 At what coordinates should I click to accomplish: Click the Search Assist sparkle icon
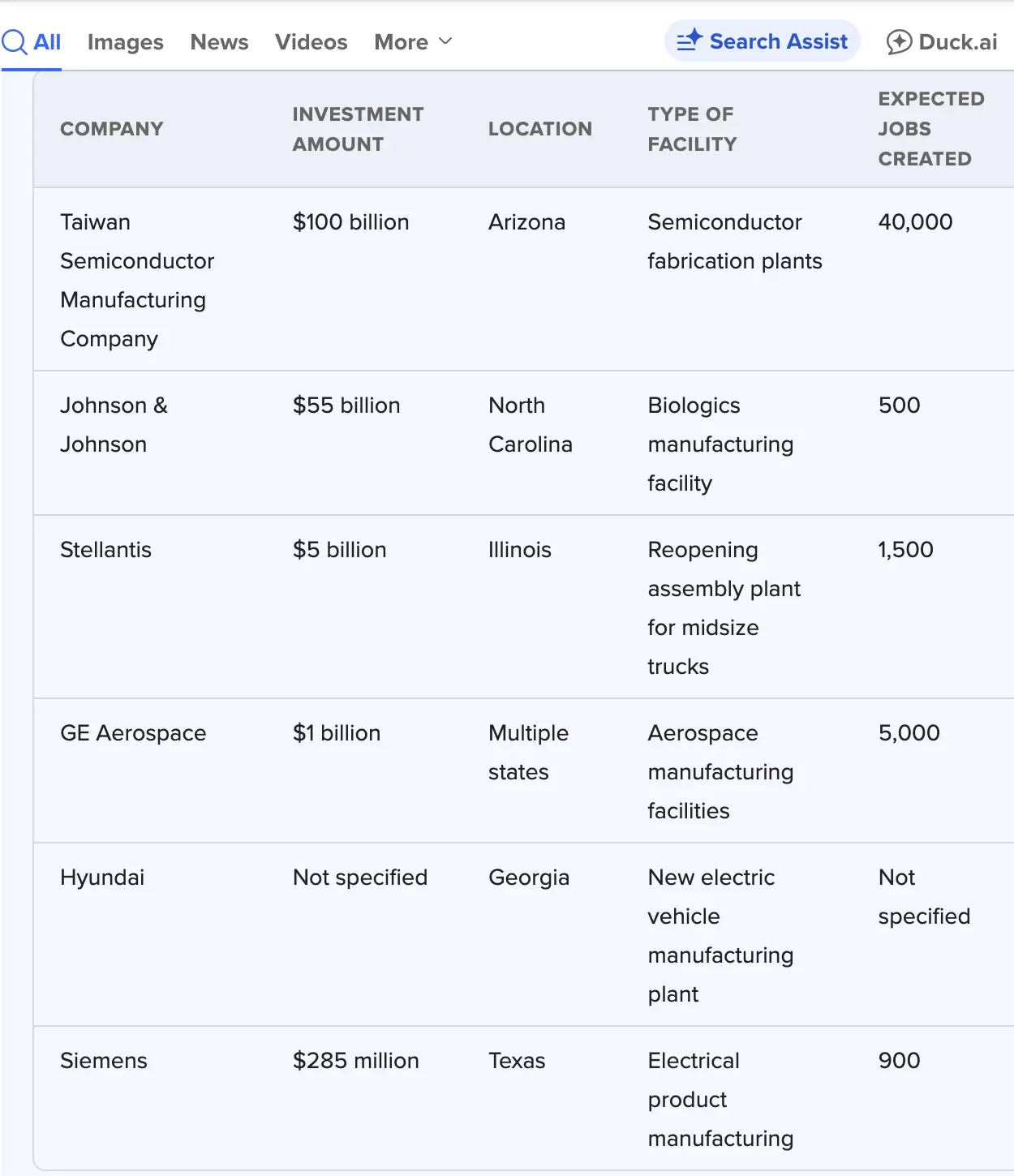click(690, 41)
